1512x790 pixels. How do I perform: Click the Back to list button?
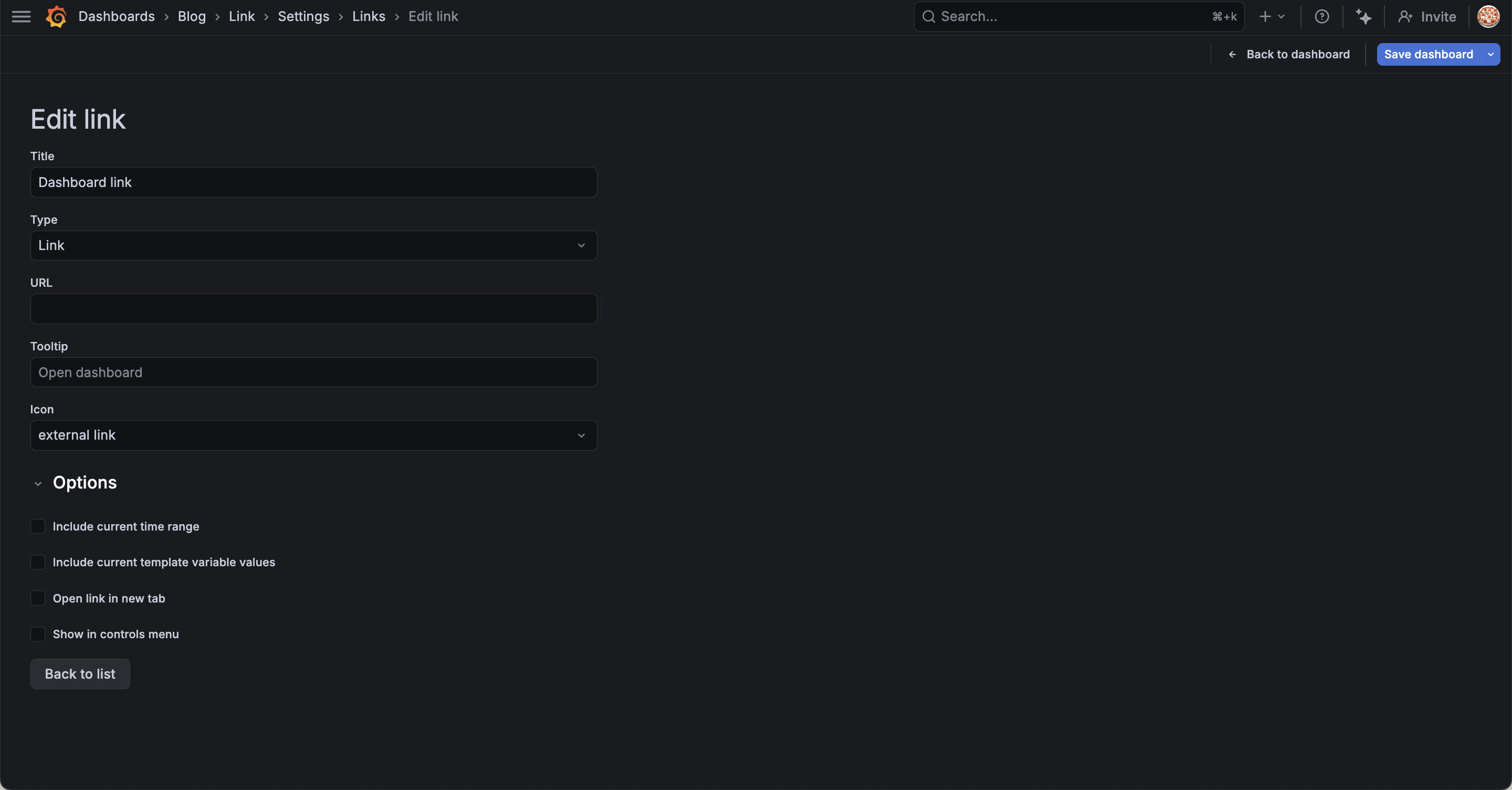[80, 674]
